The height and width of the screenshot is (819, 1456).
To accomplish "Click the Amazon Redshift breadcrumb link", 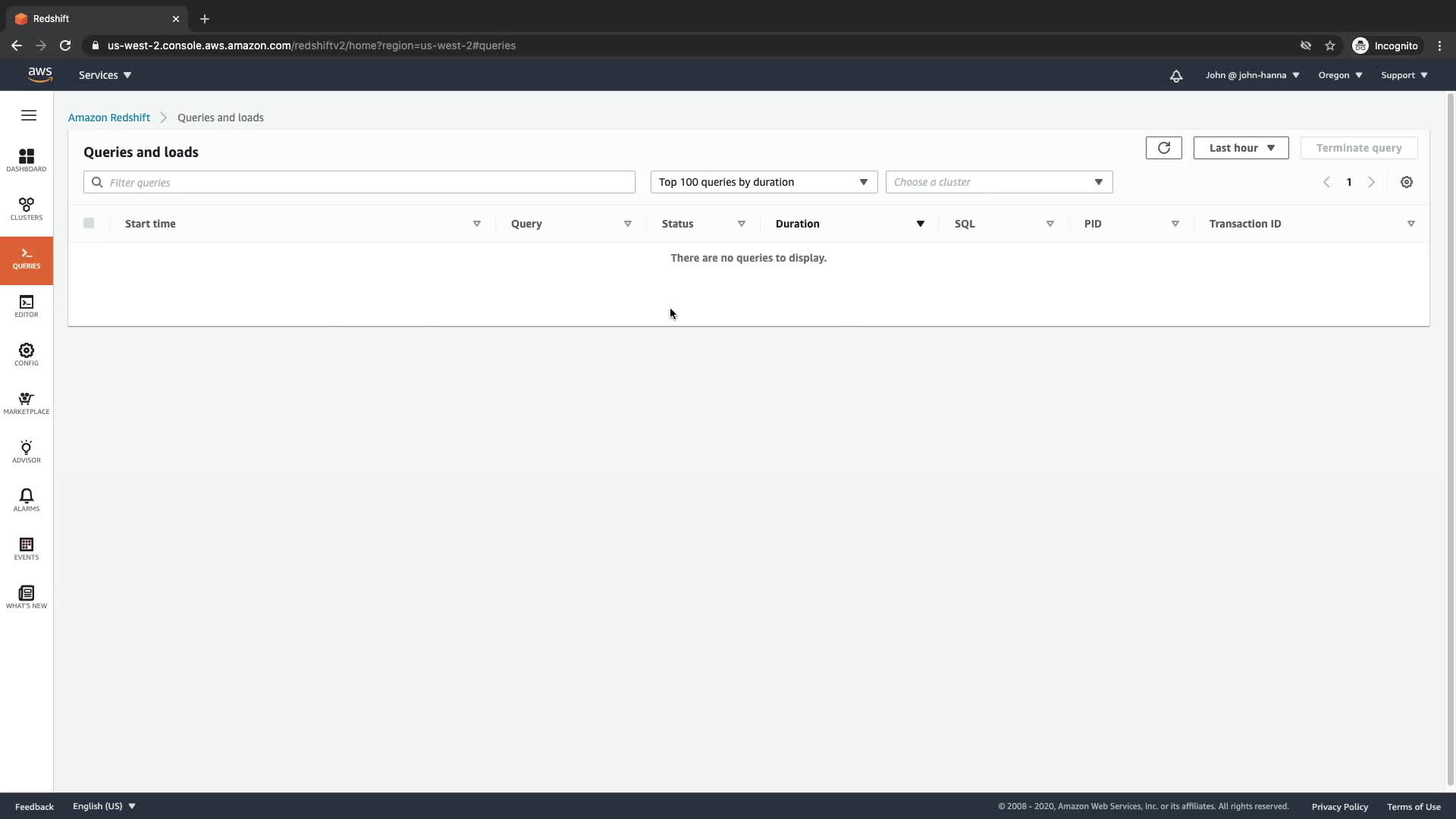I will 109,118.
